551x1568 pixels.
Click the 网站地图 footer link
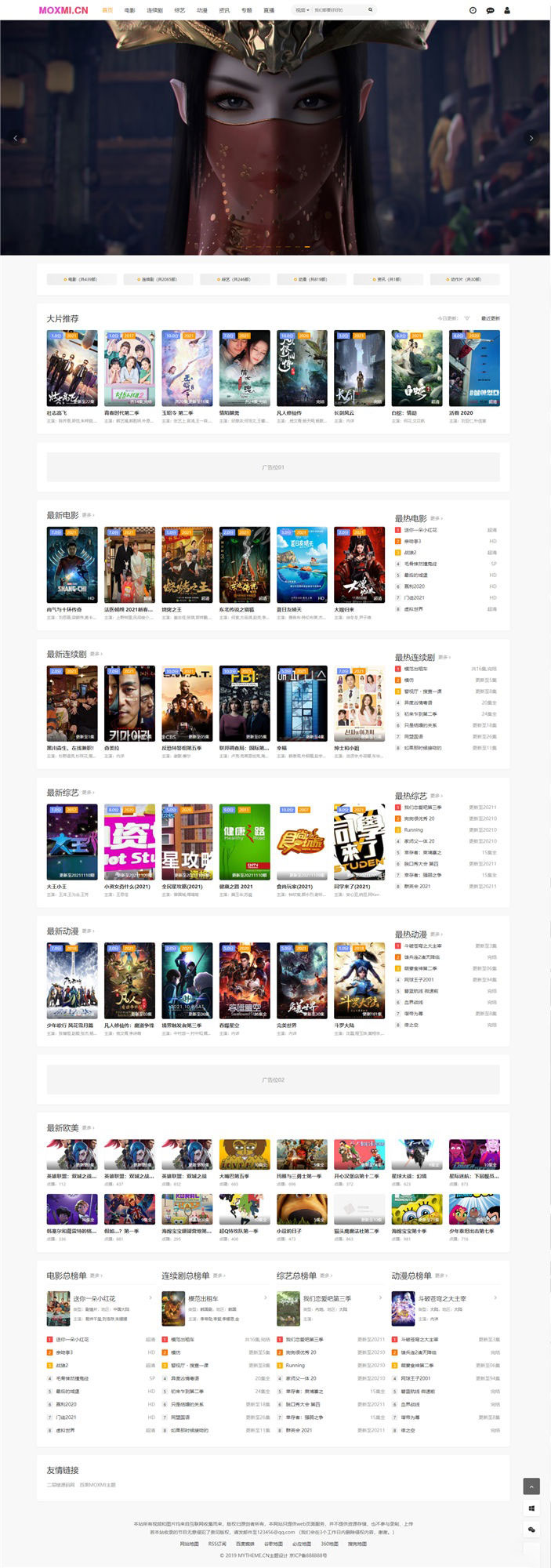(189, 1544)
